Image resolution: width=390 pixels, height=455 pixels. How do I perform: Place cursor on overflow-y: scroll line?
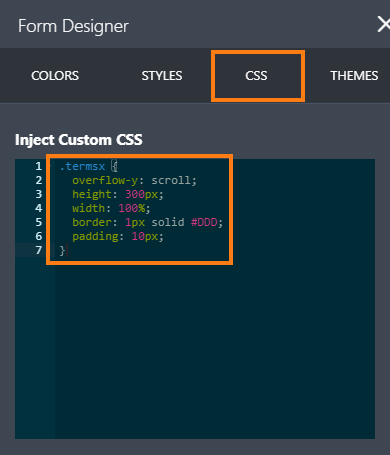tap(134, 180)
